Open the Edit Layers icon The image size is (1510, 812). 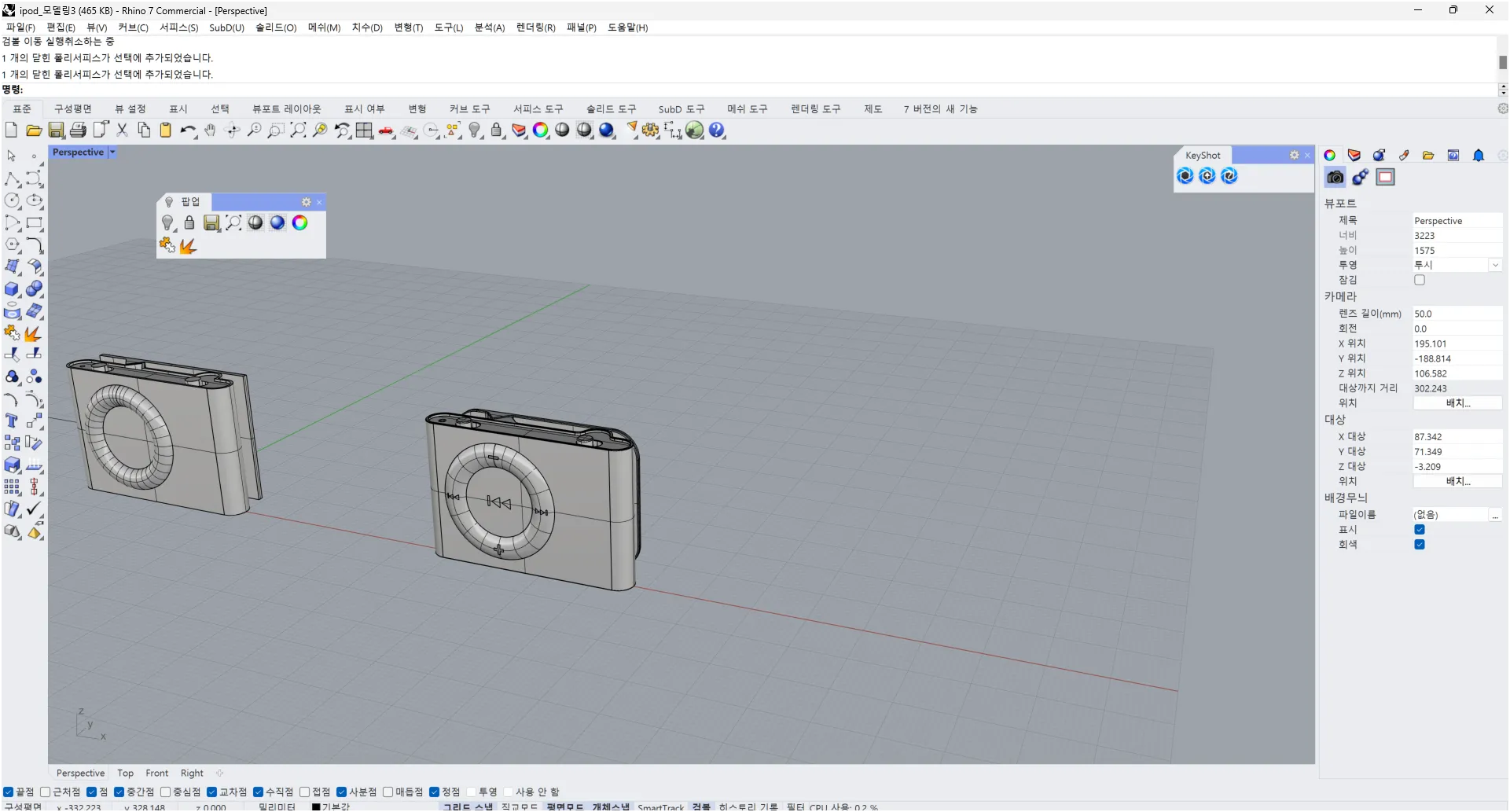click(519, 130)
